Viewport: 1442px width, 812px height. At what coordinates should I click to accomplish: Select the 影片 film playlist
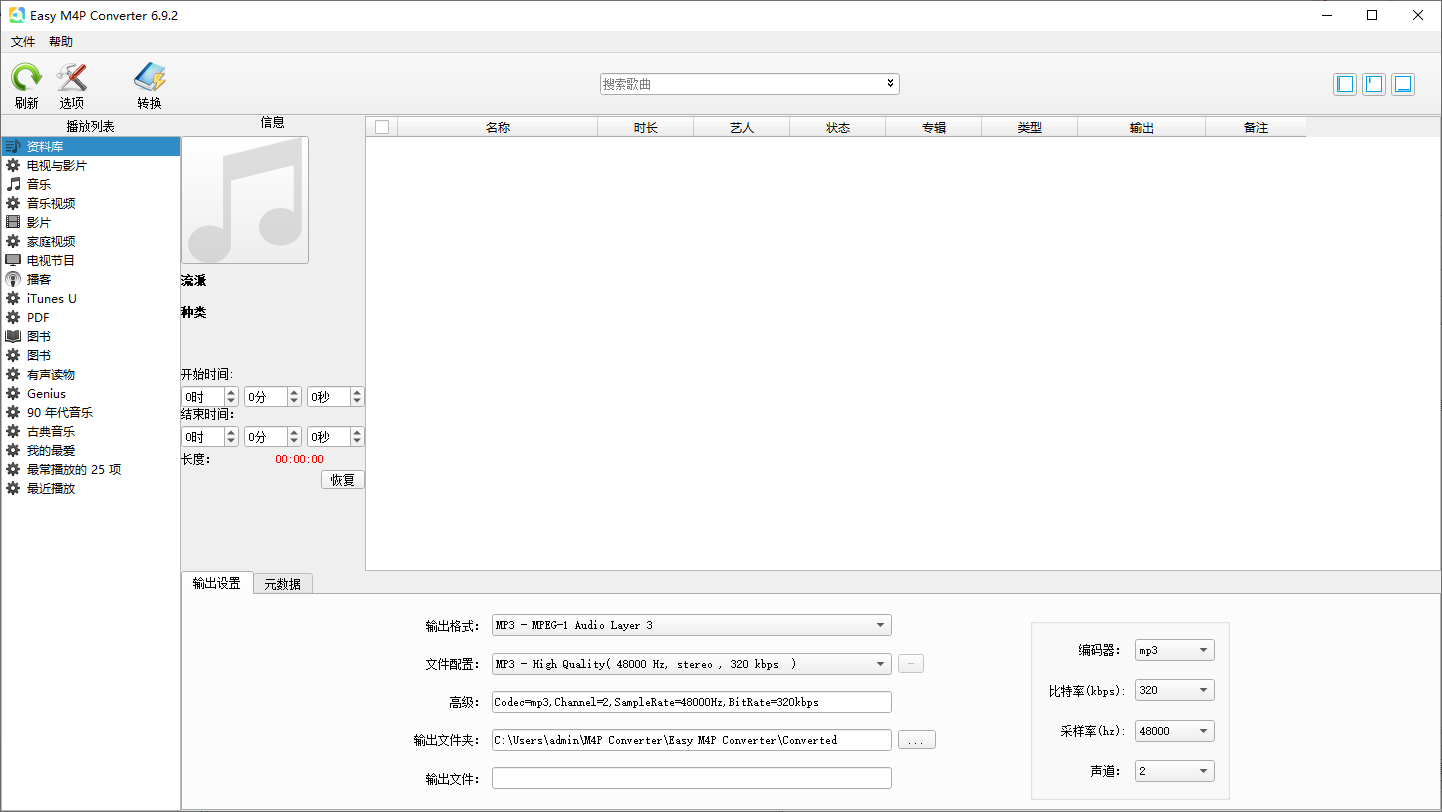coord(91,222)
